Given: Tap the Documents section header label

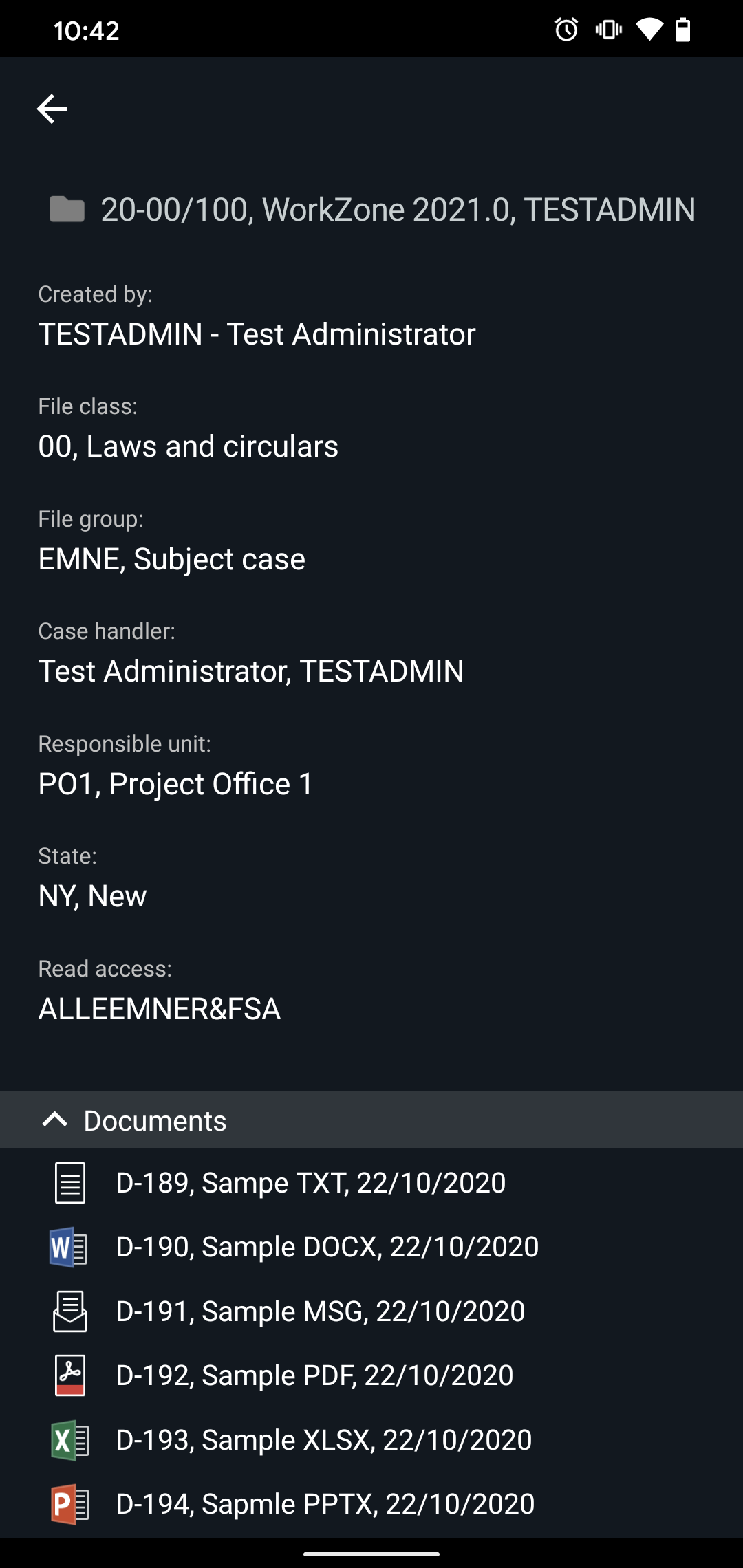Looking at the screenshot, I should [x=155, y=1120].
